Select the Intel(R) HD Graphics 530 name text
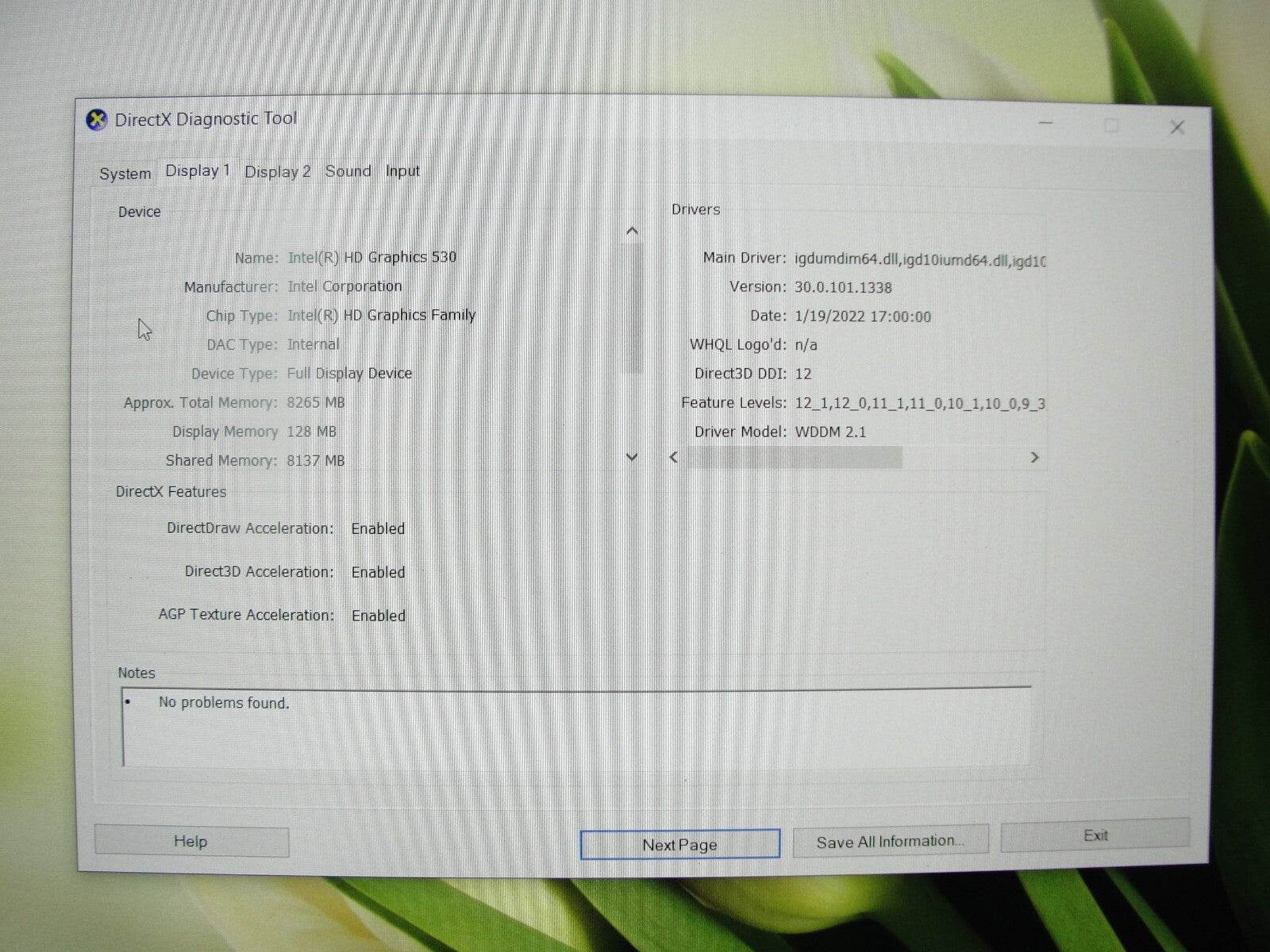 (x=371, y=256)
